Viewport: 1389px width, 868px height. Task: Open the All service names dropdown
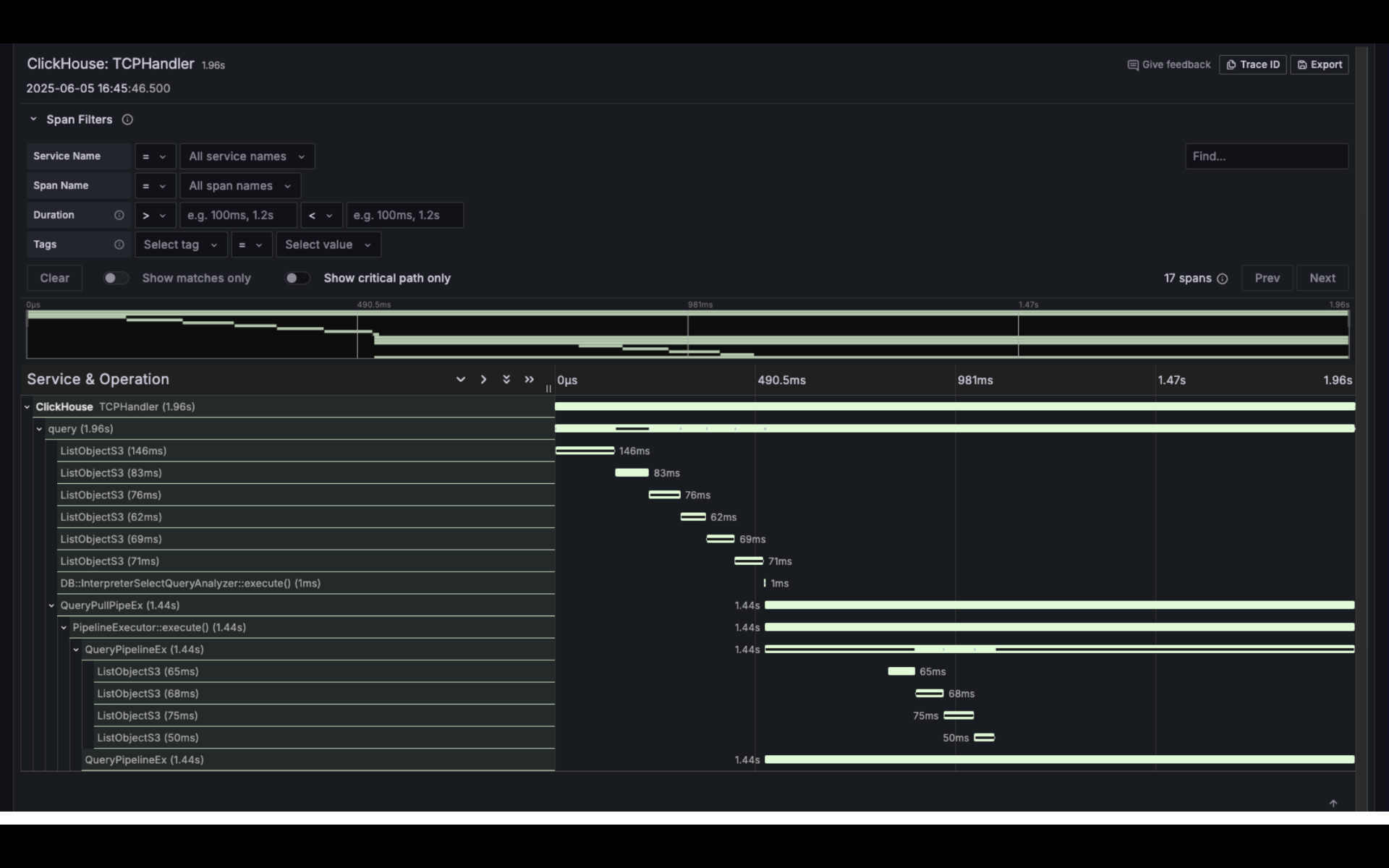(247, 156)
